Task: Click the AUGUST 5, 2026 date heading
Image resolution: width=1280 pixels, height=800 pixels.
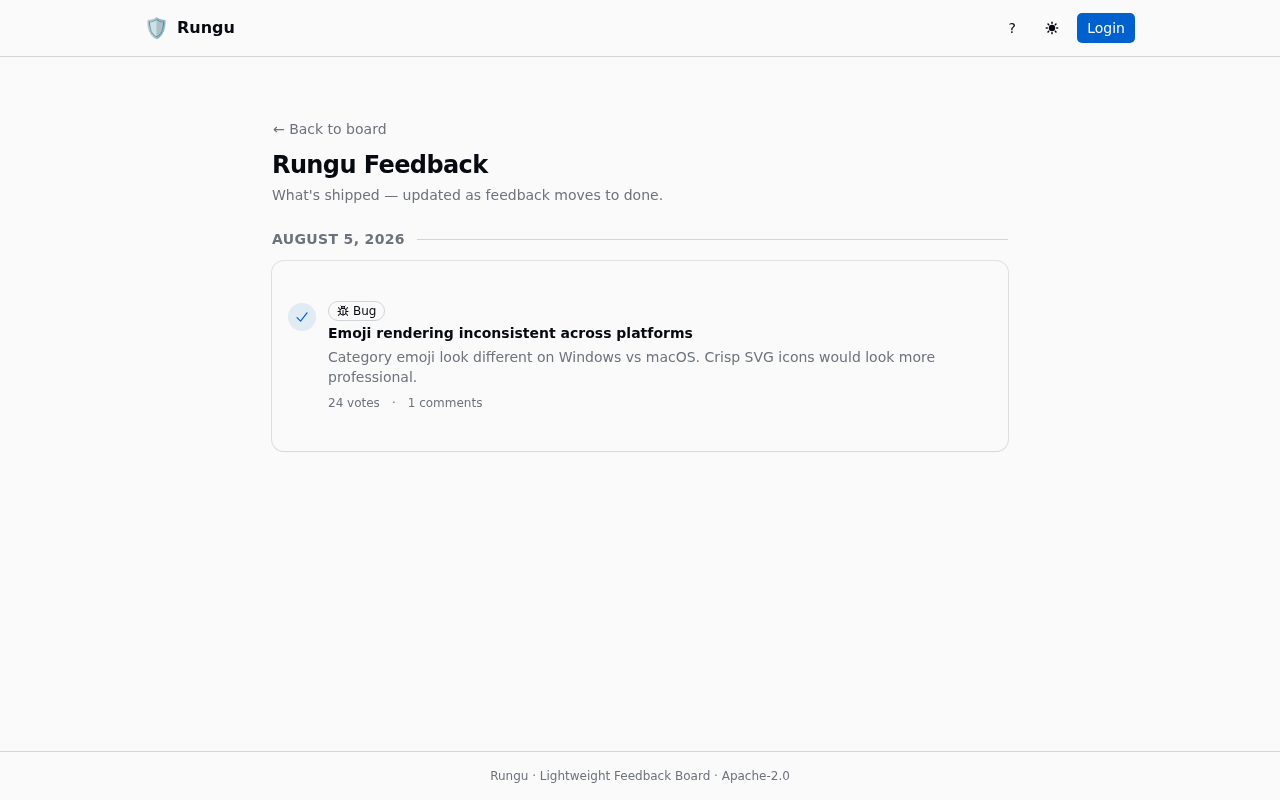Action: (x=338, y=239)
